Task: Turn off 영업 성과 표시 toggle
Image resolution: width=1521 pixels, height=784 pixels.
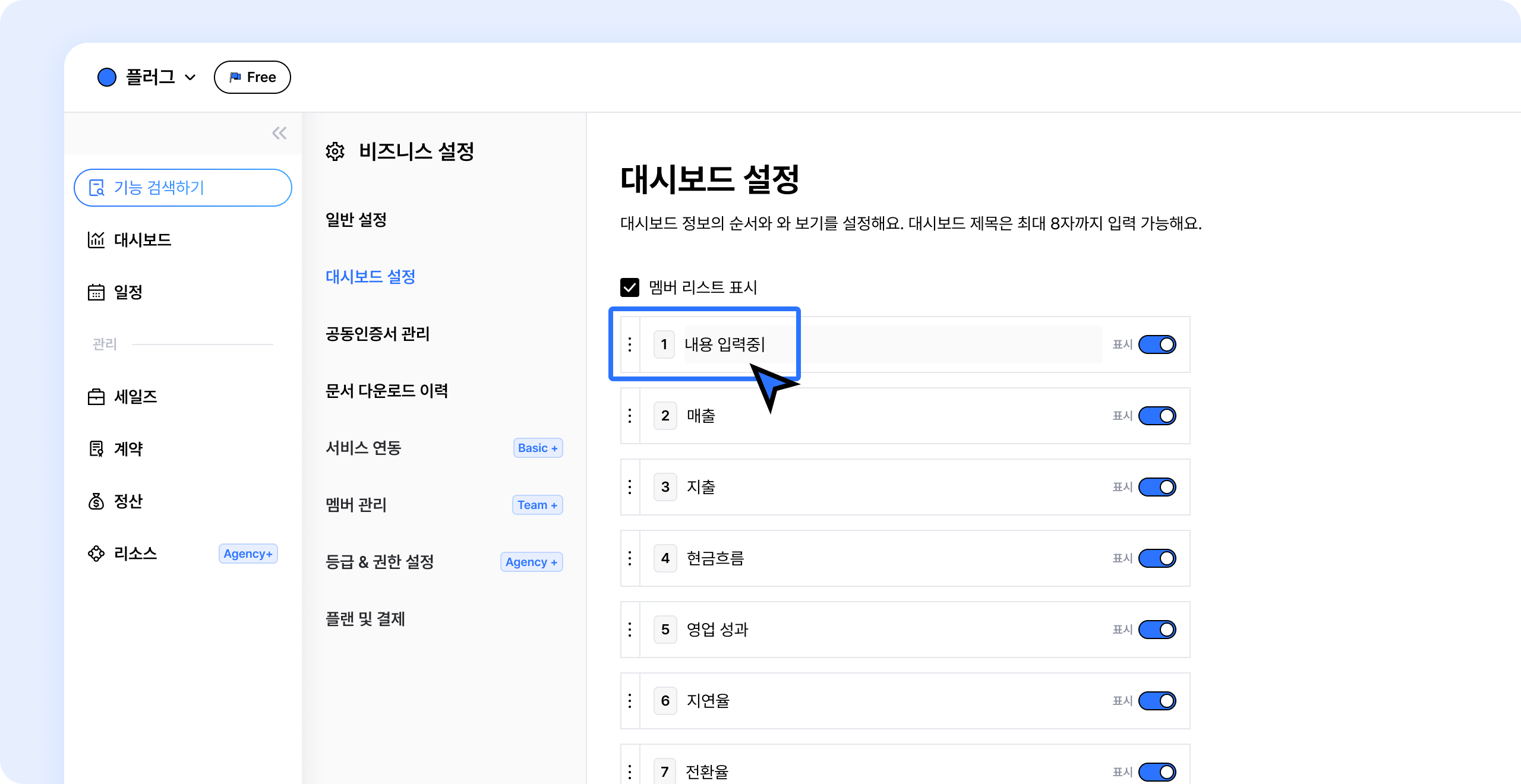Action: [1157, 630]
